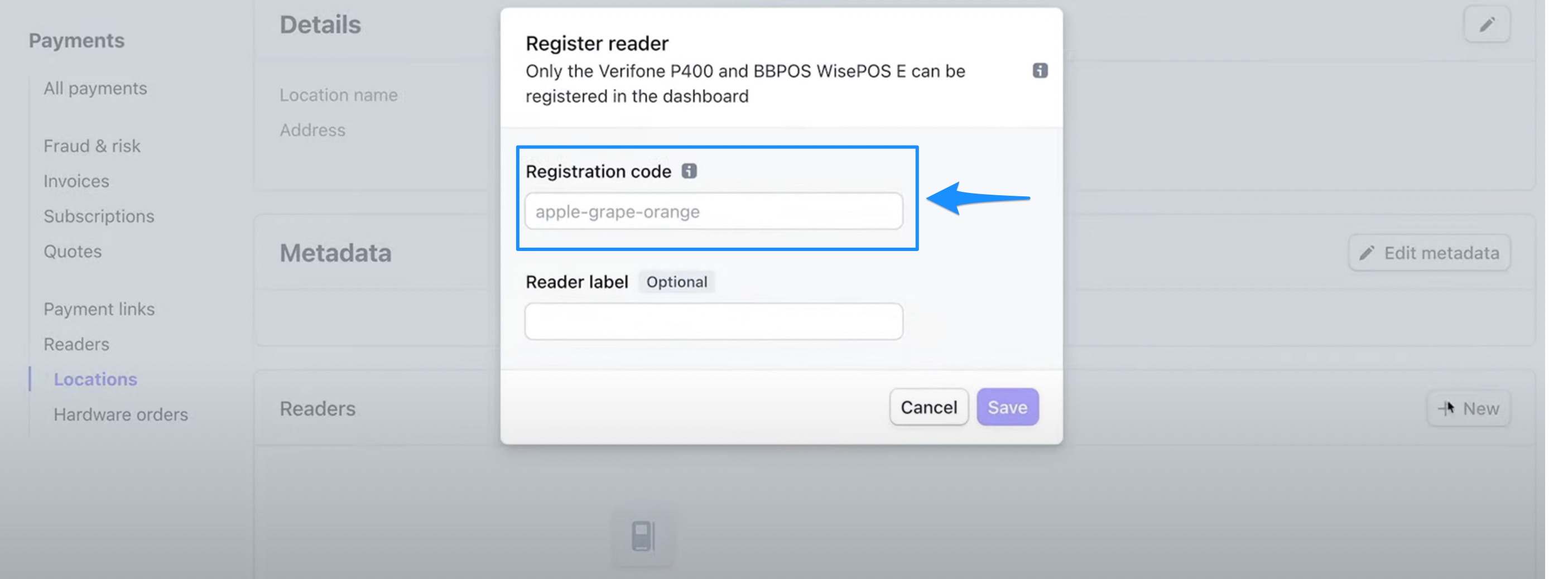1568x579 pixels.
Task: Open the Edit metadata dialog
Action: point(1430,252)
